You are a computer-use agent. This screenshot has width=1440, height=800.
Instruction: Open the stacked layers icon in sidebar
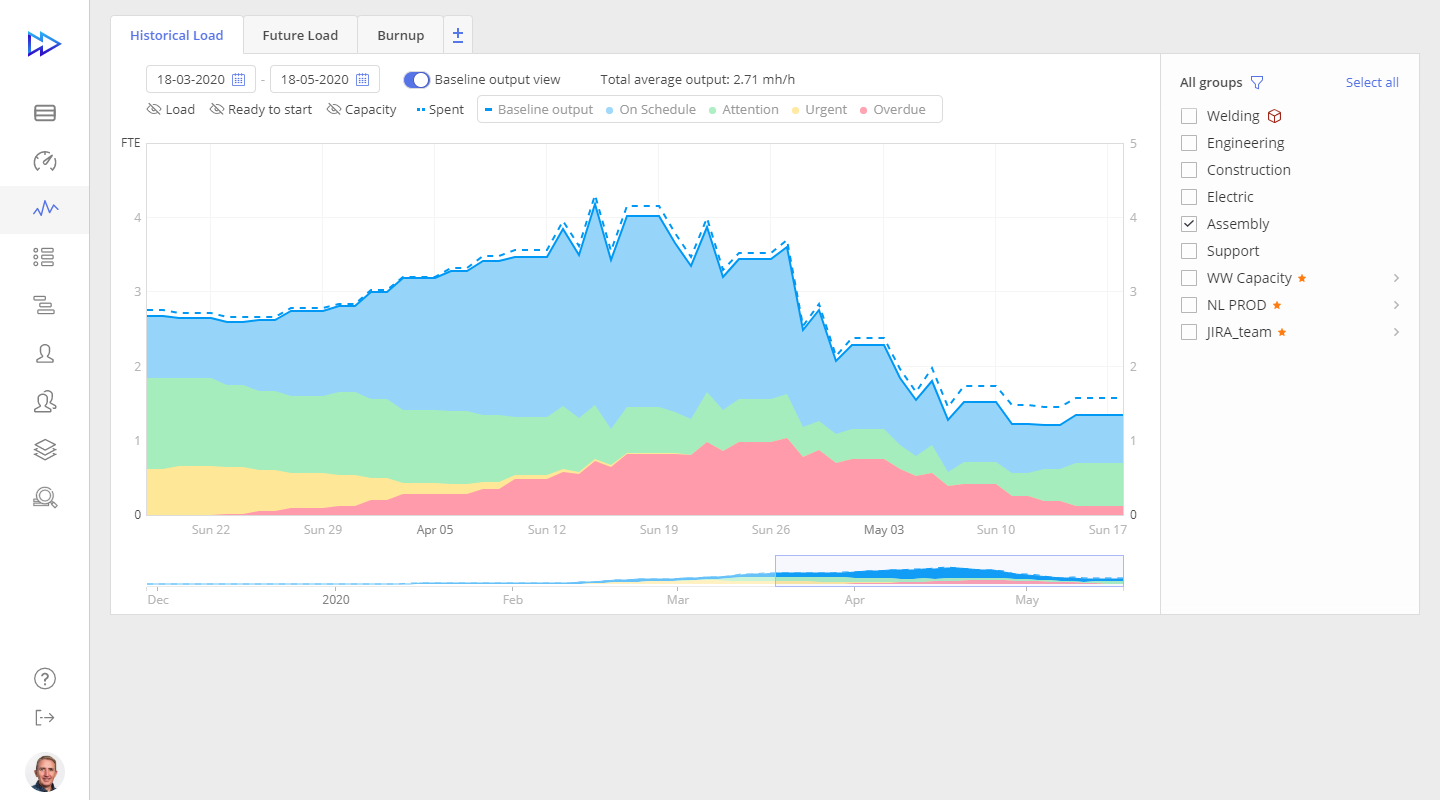[x=45, y=450]
